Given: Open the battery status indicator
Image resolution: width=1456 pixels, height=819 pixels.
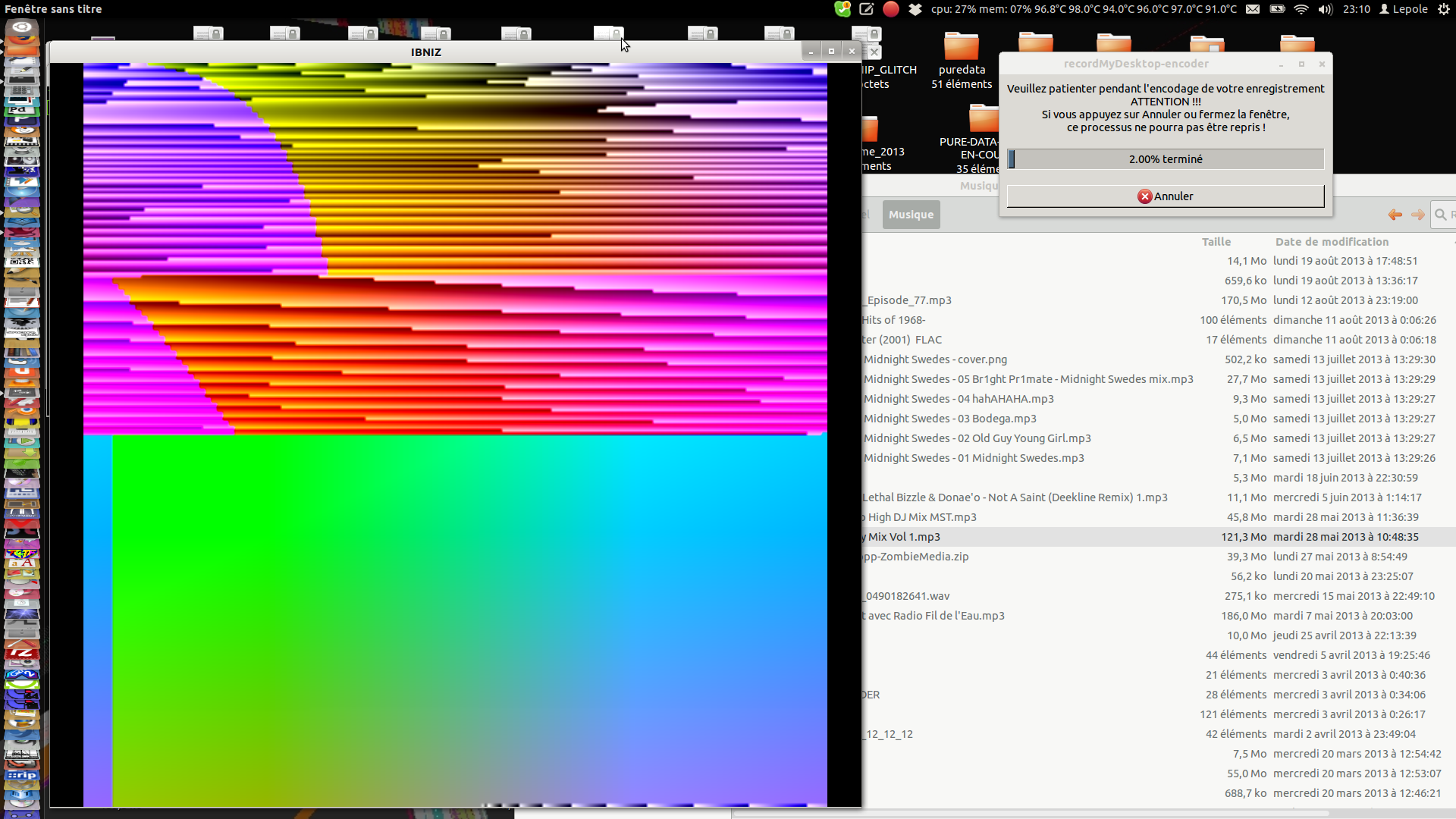Looking at the screenshot, I should [1277, 9].
